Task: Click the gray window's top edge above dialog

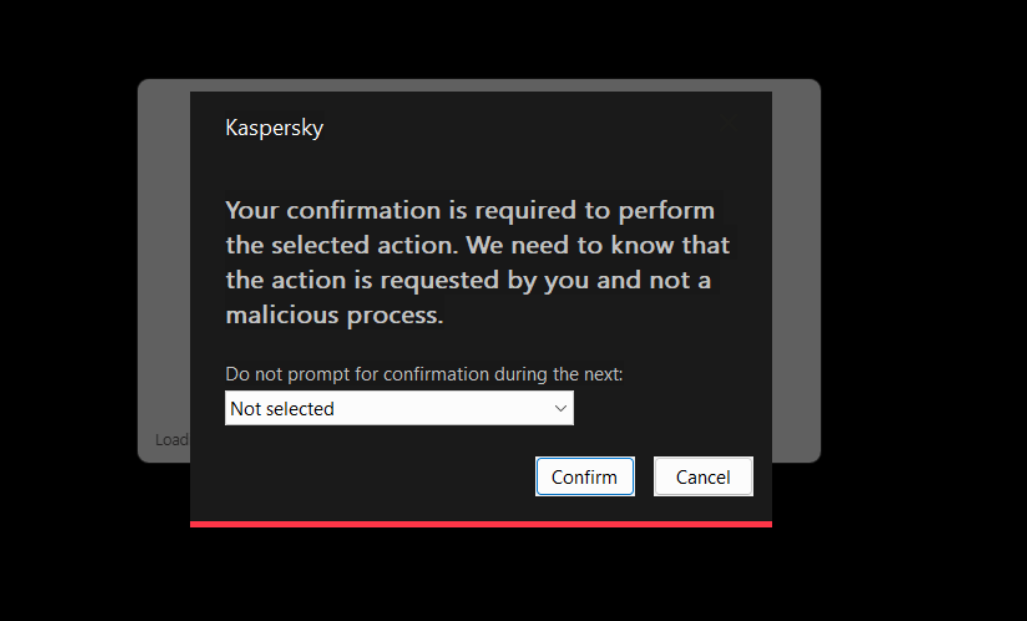Action: coord(480,85)
